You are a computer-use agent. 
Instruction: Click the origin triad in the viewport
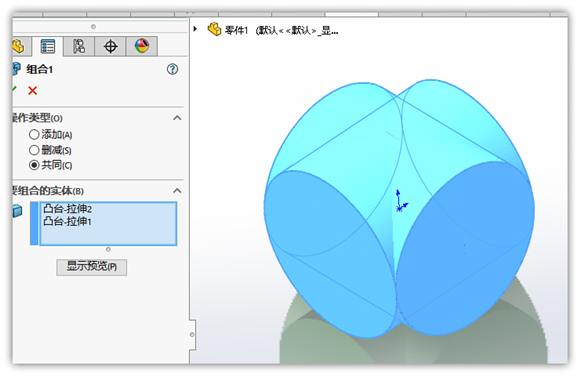[401, 201]
